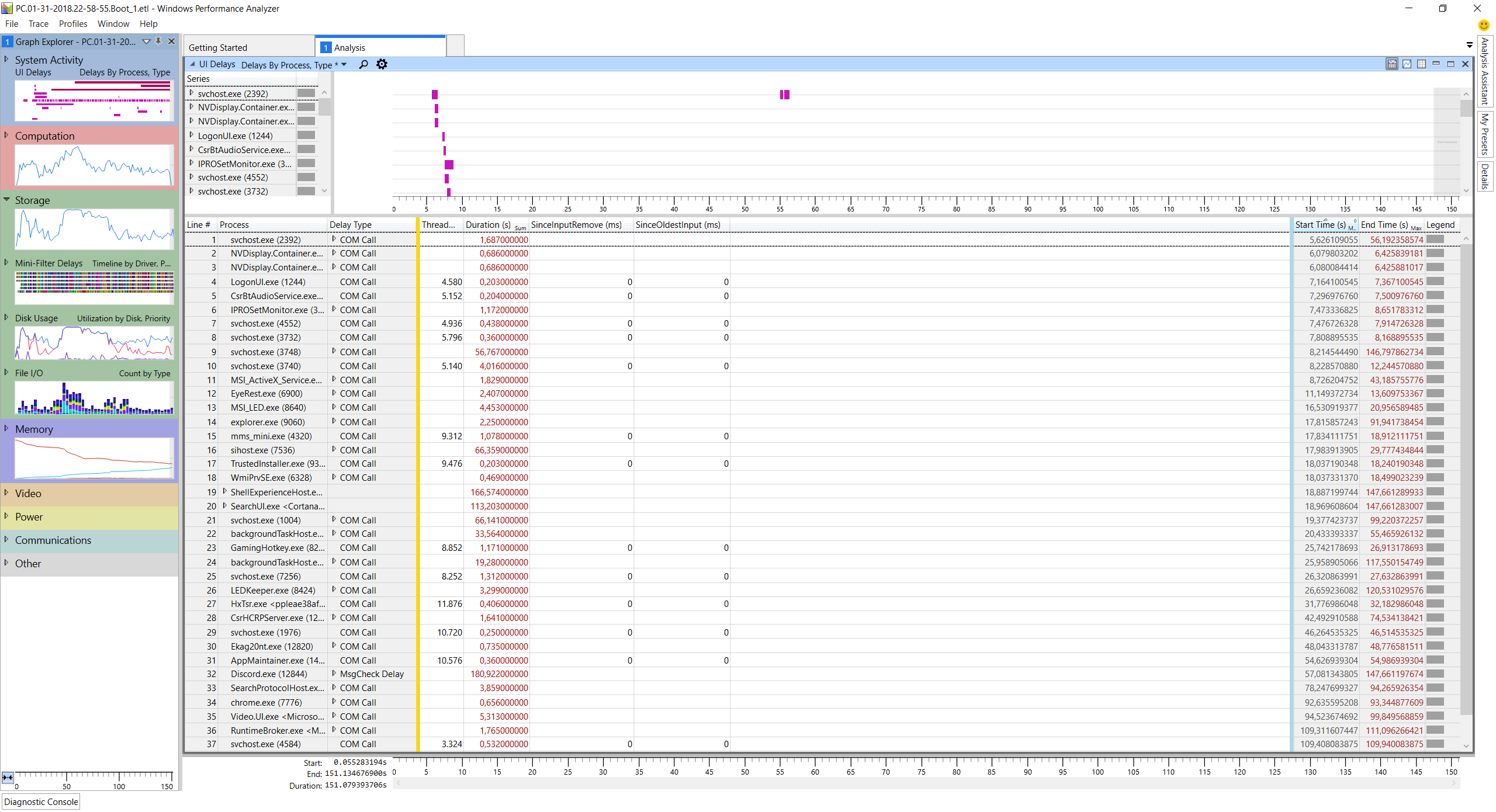Expand ShellExperienceHost row in table
Image resolution: width=1496 pixels, height=812 pixels.
pyautogui.click(x=224, y=492)
